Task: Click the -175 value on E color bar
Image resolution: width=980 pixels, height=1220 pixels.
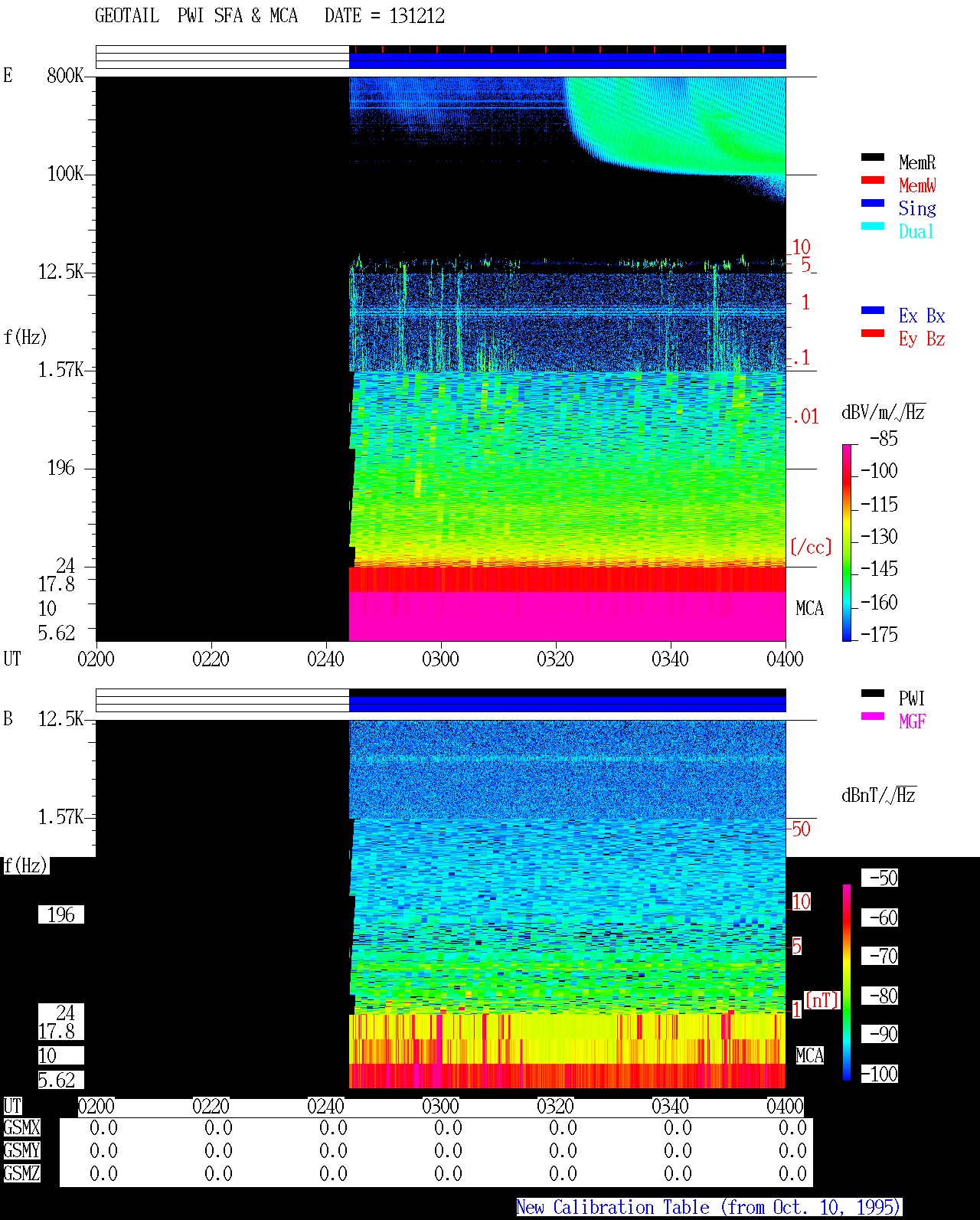Action: tap(879, 634)
